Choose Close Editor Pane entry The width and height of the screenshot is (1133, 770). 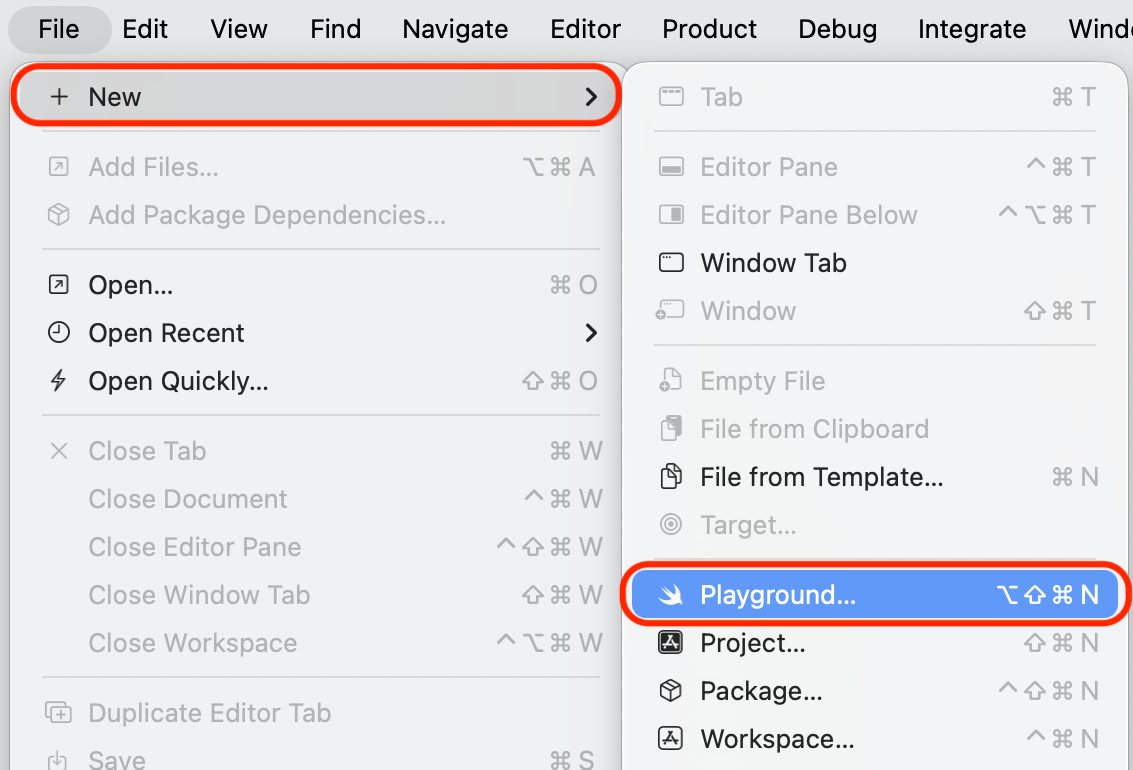tap(321, 547)
